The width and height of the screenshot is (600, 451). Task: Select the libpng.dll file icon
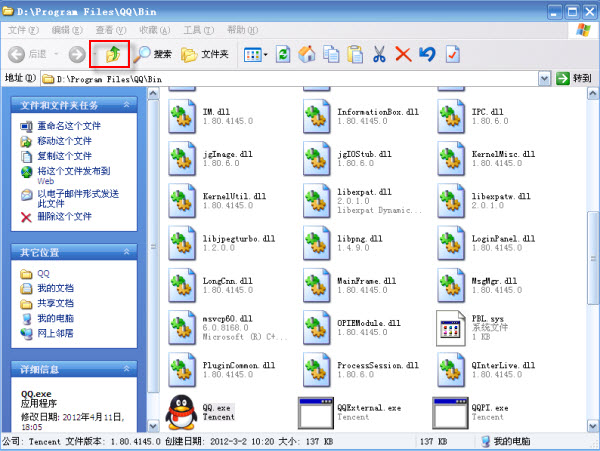click(316, 243)
